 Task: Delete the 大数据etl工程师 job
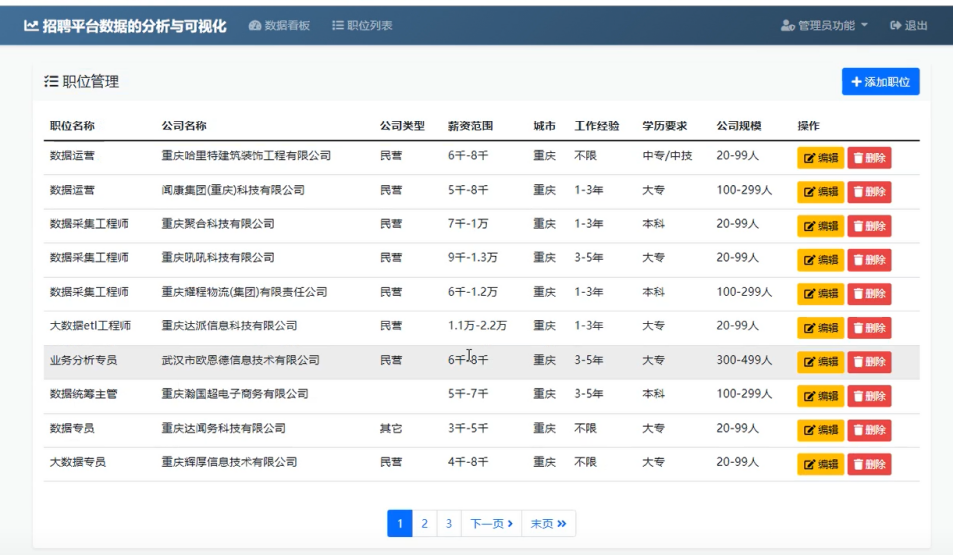pos(869,328)
